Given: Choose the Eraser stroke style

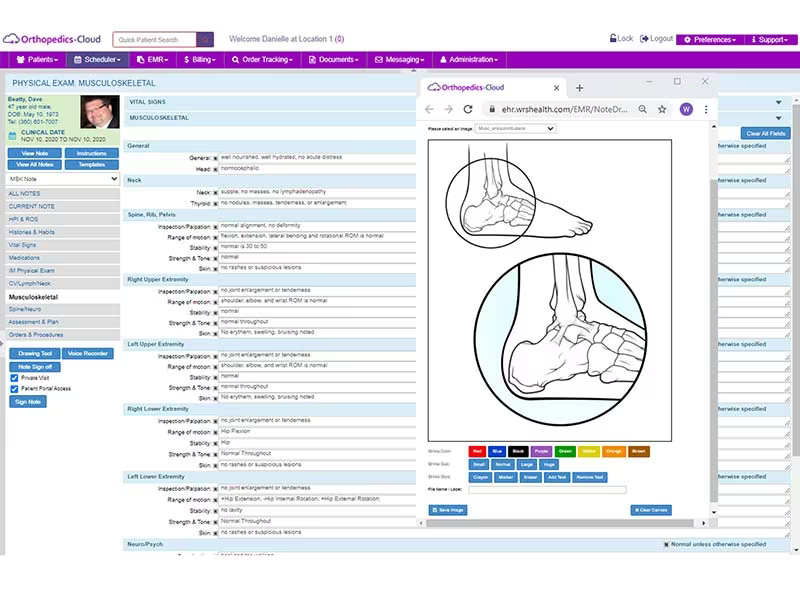Looking at the screenshot, I should tap(531, 478).
